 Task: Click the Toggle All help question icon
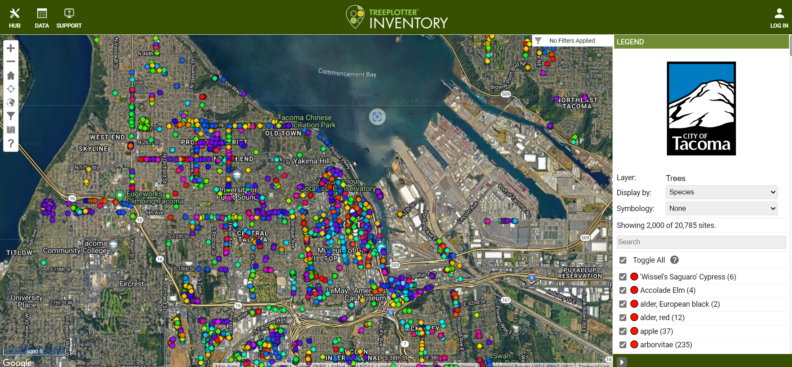(x=674, y=260)
